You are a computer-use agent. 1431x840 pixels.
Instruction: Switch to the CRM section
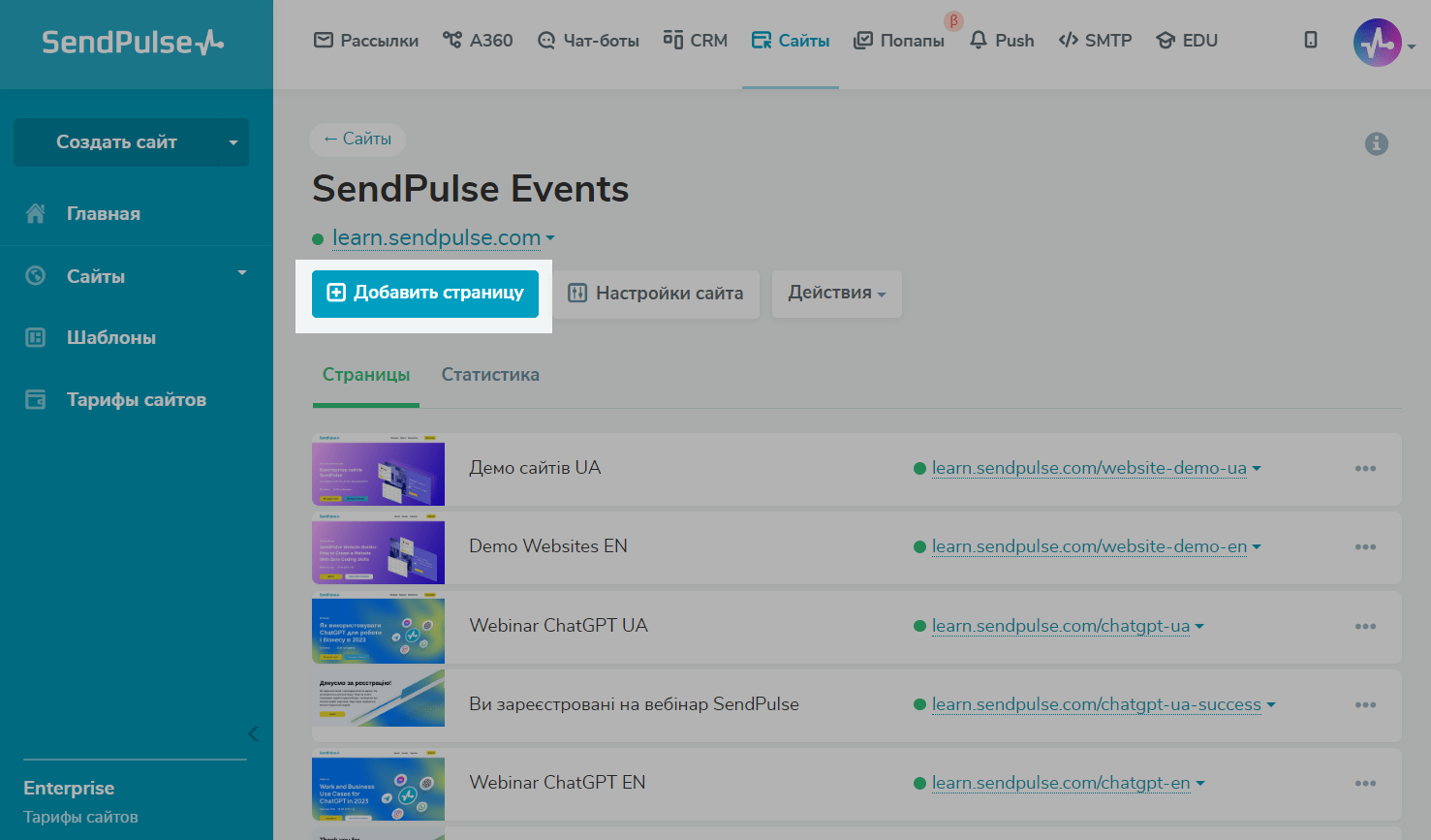(696, 41)
